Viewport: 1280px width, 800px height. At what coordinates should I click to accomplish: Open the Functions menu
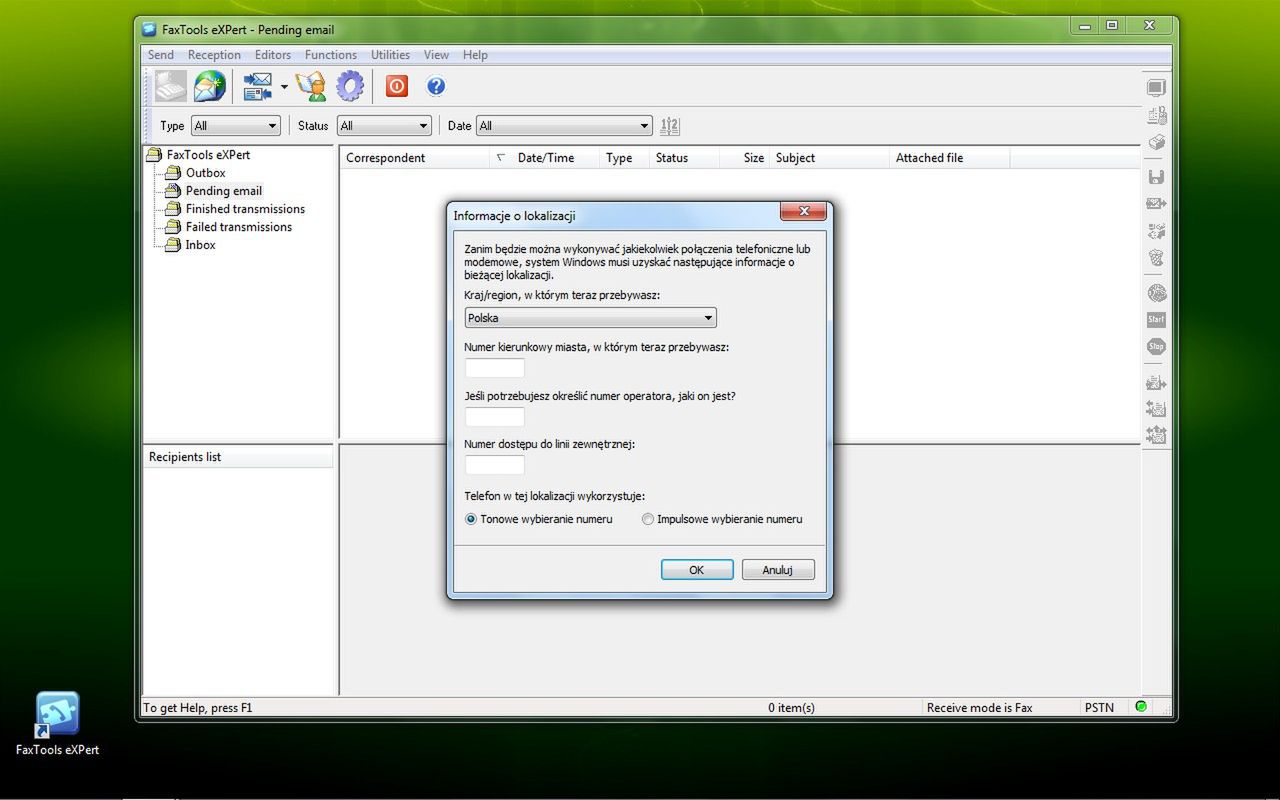(331, 55)
